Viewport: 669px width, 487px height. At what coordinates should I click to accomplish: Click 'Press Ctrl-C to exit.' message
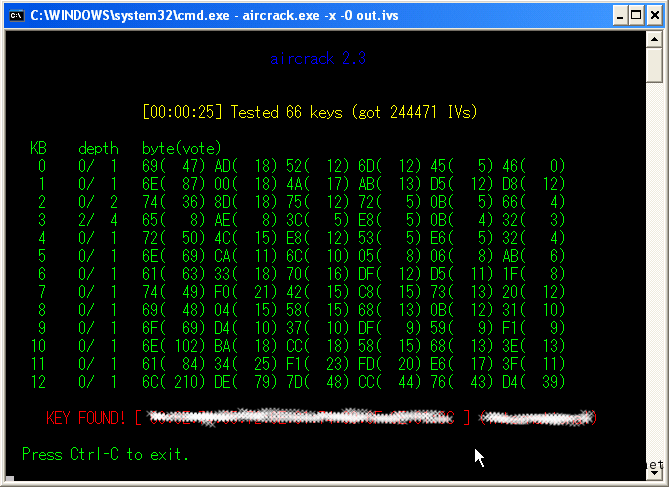point(105,454)
